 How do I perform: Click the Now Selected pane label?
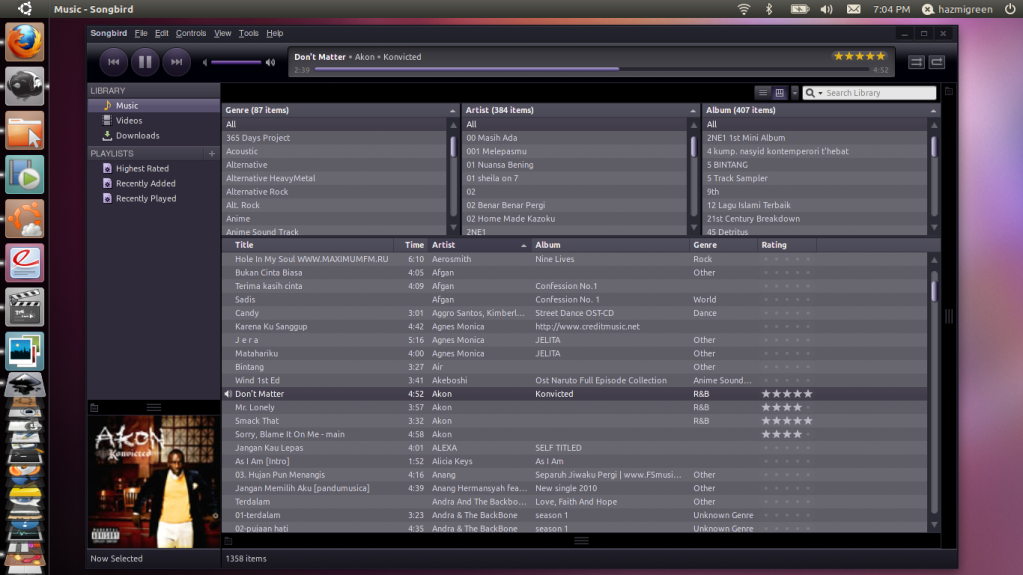pyautogui.click(x=117, y=559)
